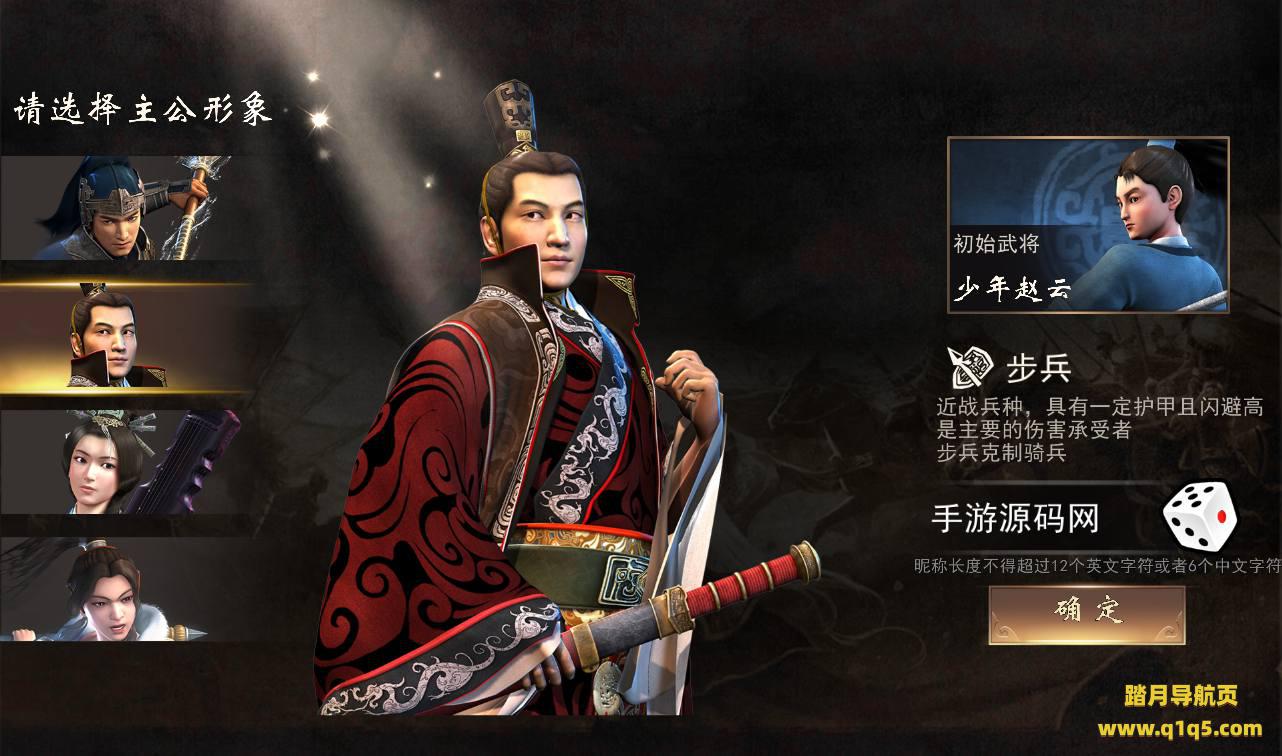Viewport: 1282px width, 756px height.
Task: Select the female character with white fur collar
Action: (x=125, y=589)
